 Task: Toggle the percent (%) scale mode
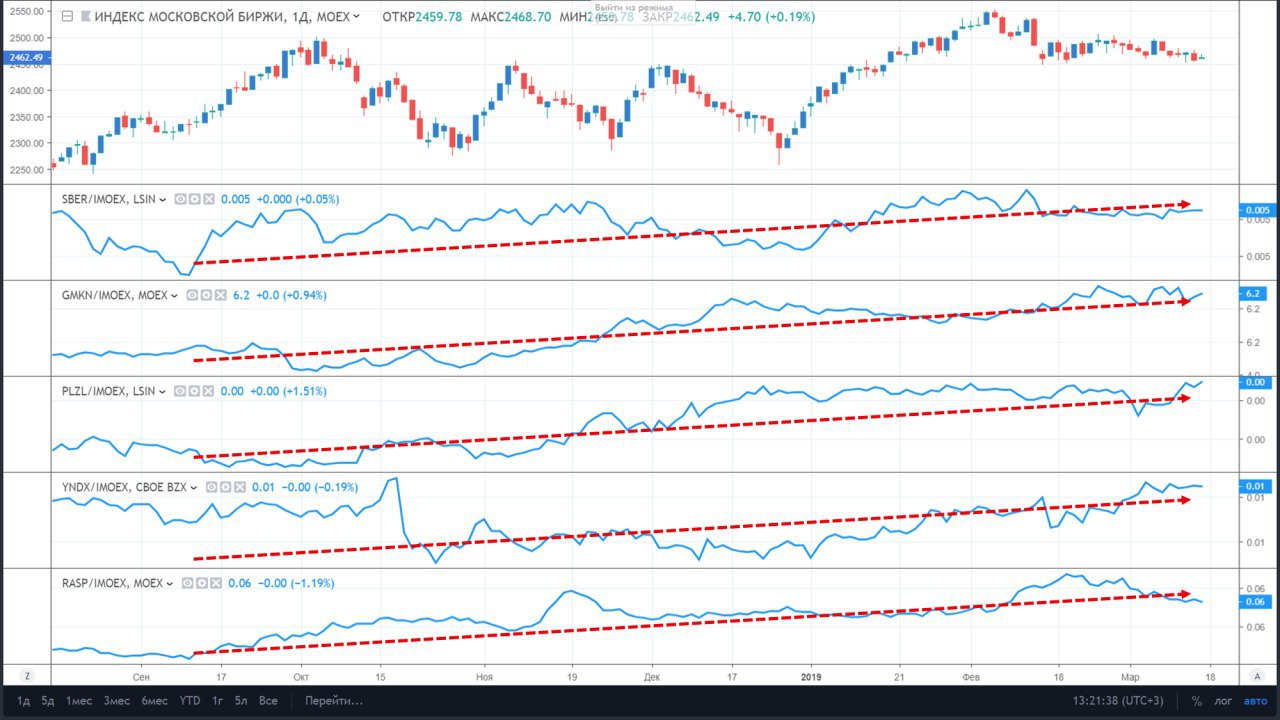(1196, 702)
